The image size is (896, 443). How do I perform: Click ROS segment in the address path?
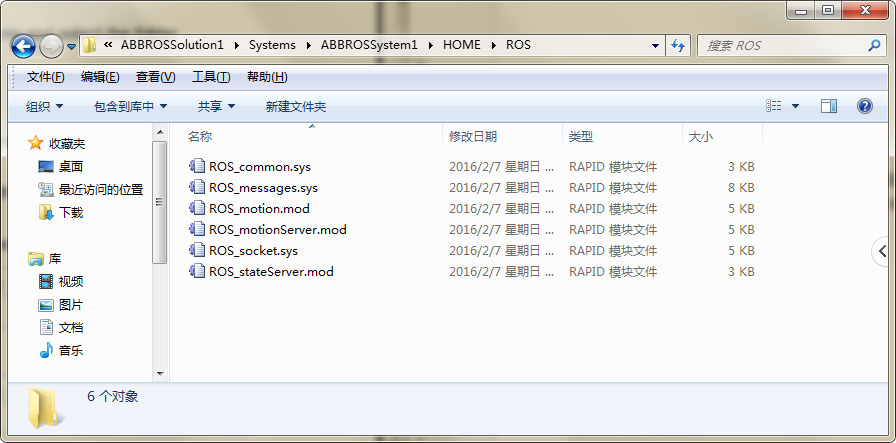(x=518, y=45)
